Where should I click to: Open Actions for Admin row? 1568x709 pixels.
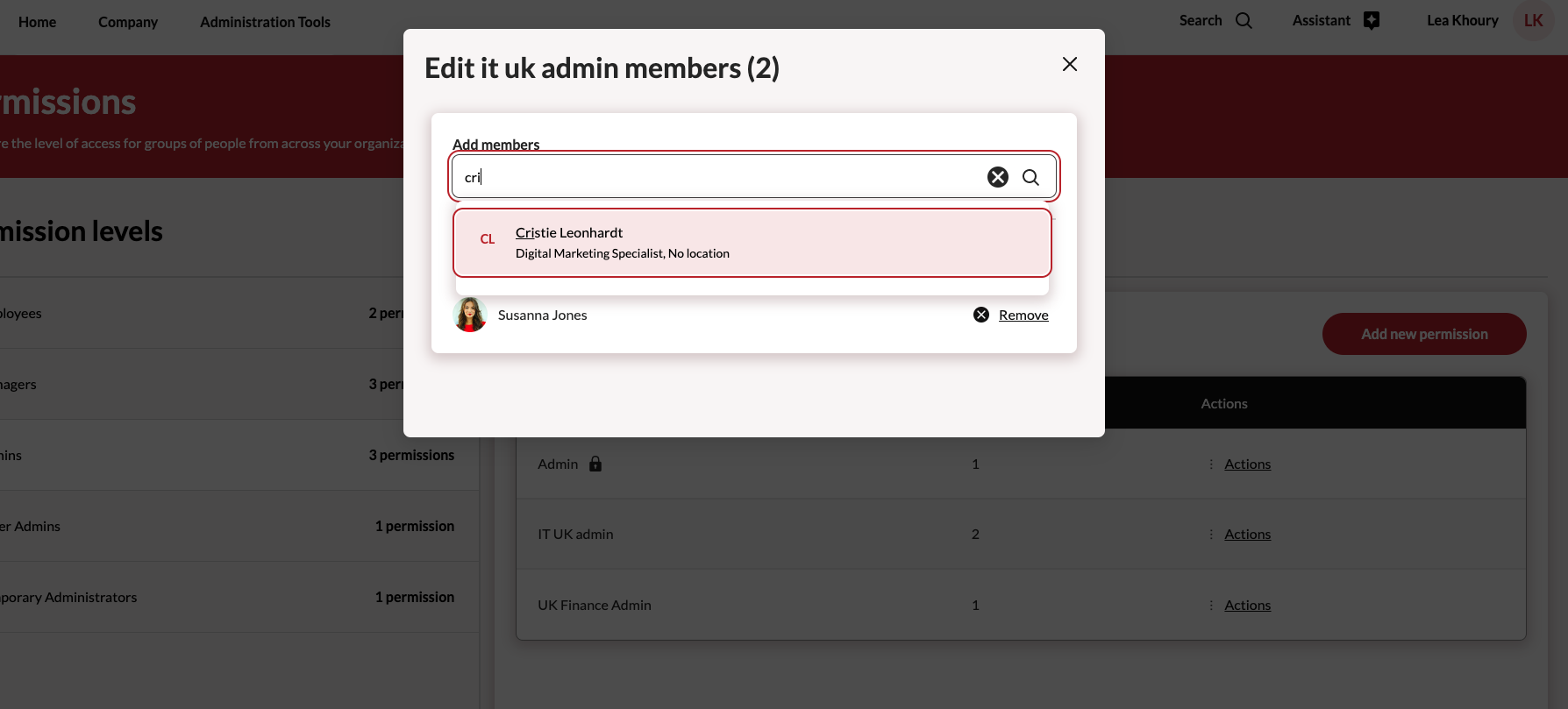(1246, 464)
